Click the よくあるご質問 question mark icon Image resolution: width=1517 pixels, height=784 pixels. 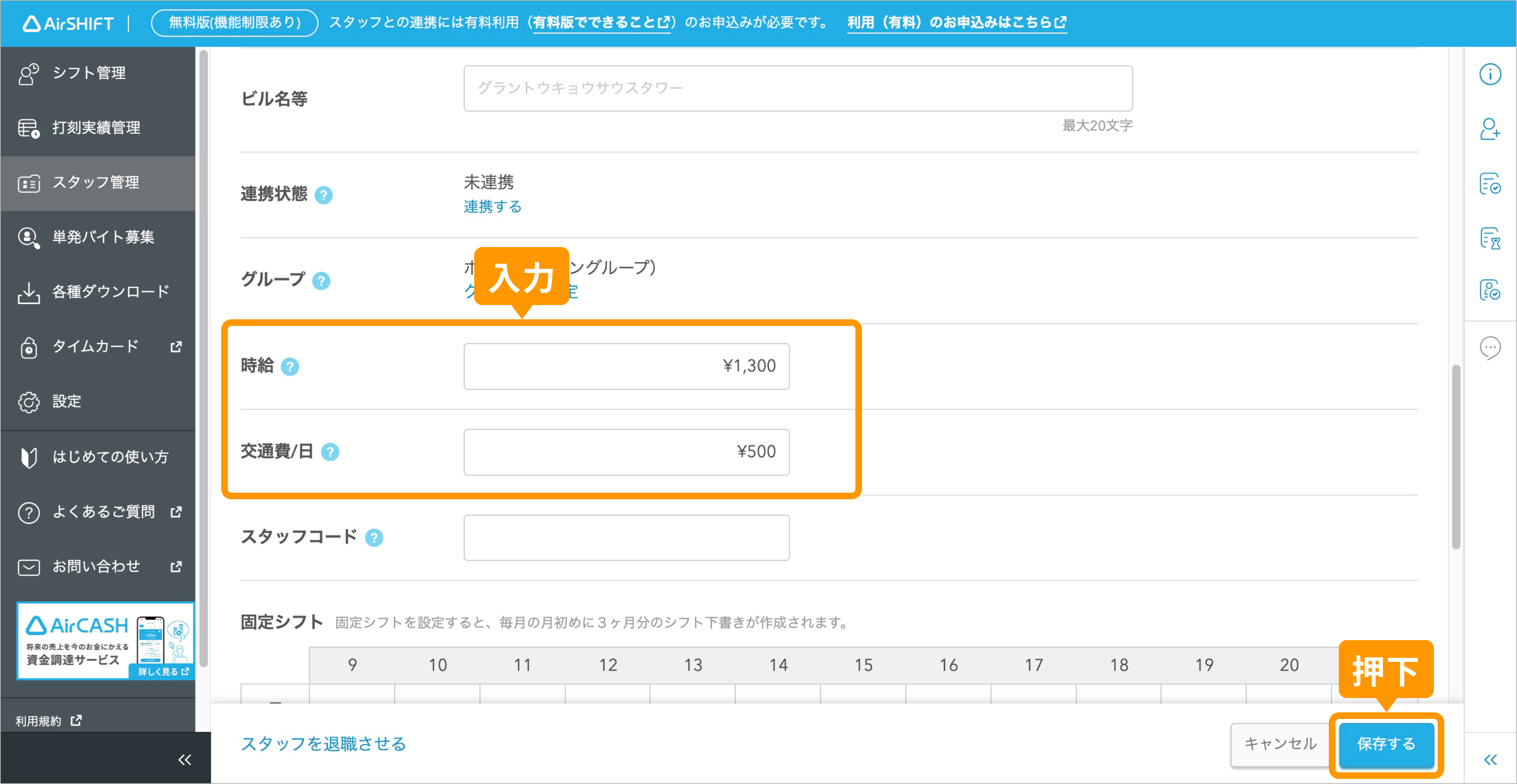click(28, 513)
